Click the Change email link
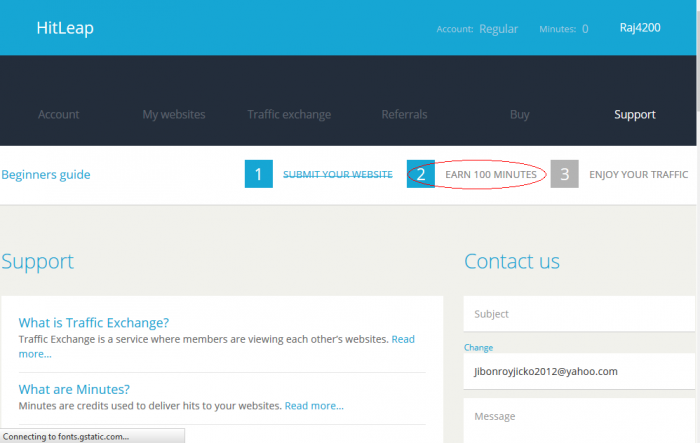 point(478,347)
